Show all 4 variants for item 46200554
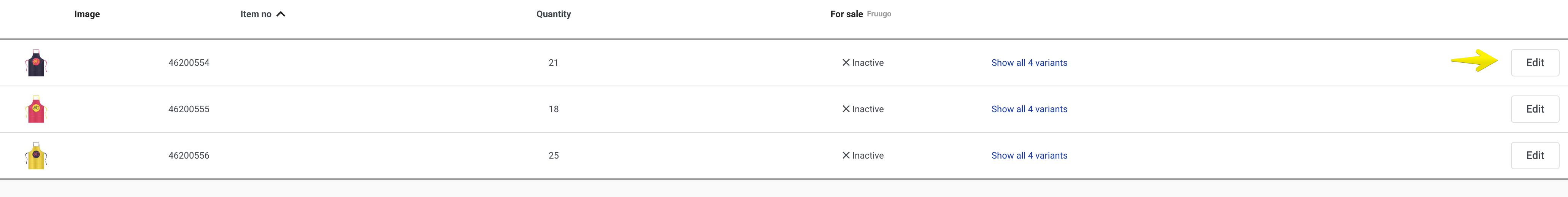1568x197 pixels. [1029, 63]
